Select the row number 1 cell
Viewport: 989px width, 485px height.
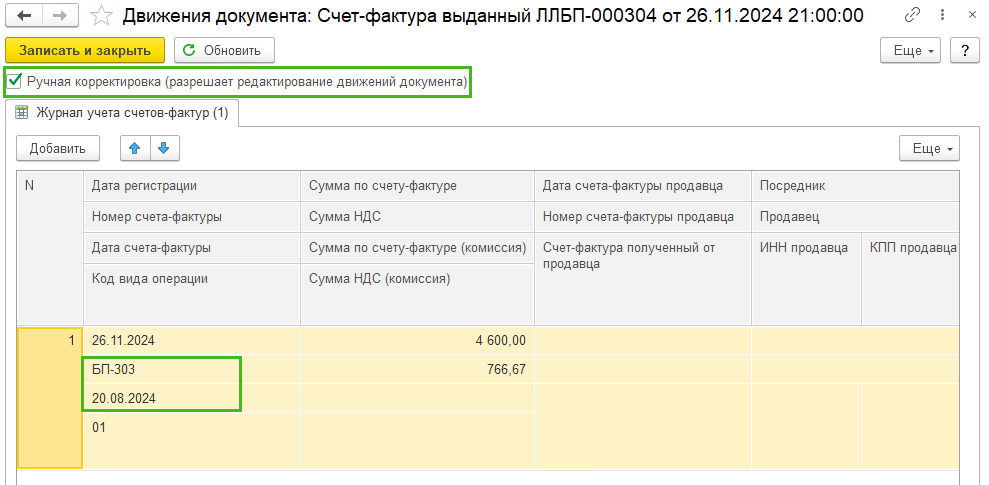pyautogui.click(x=50, y=397)
